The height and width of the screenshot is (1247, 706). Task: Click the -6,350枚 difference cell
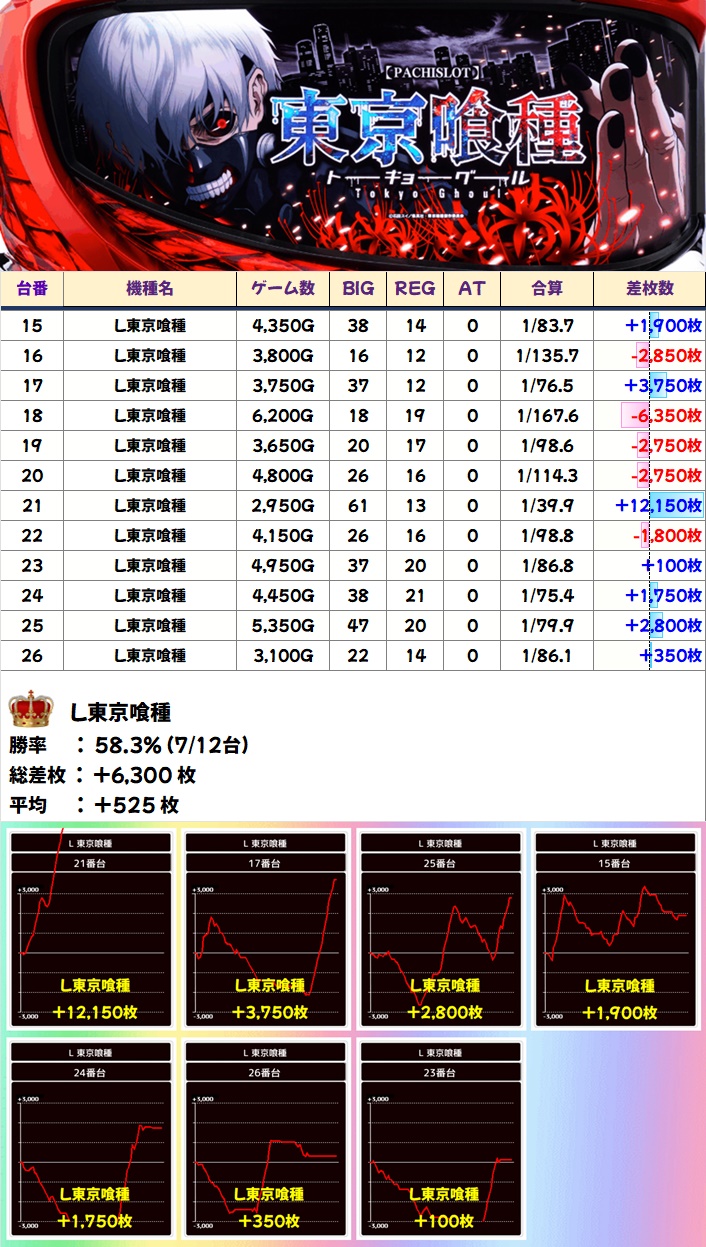[650, 416]
